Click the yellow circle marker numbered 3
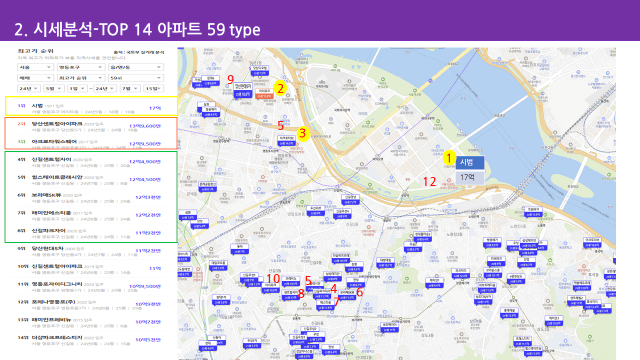The width and height of the screenshot is (640, 360). click(302, 133)
